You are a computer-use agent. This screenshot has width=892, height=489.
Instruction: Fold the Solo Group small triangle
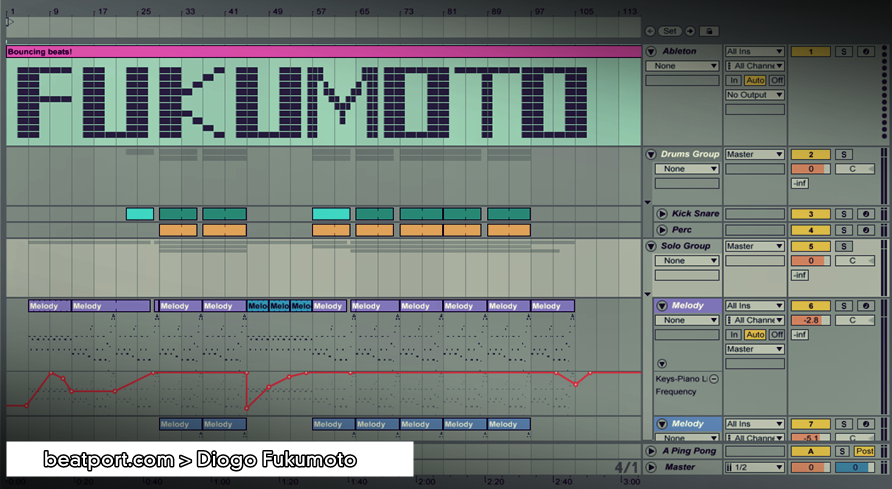(647, 294)
